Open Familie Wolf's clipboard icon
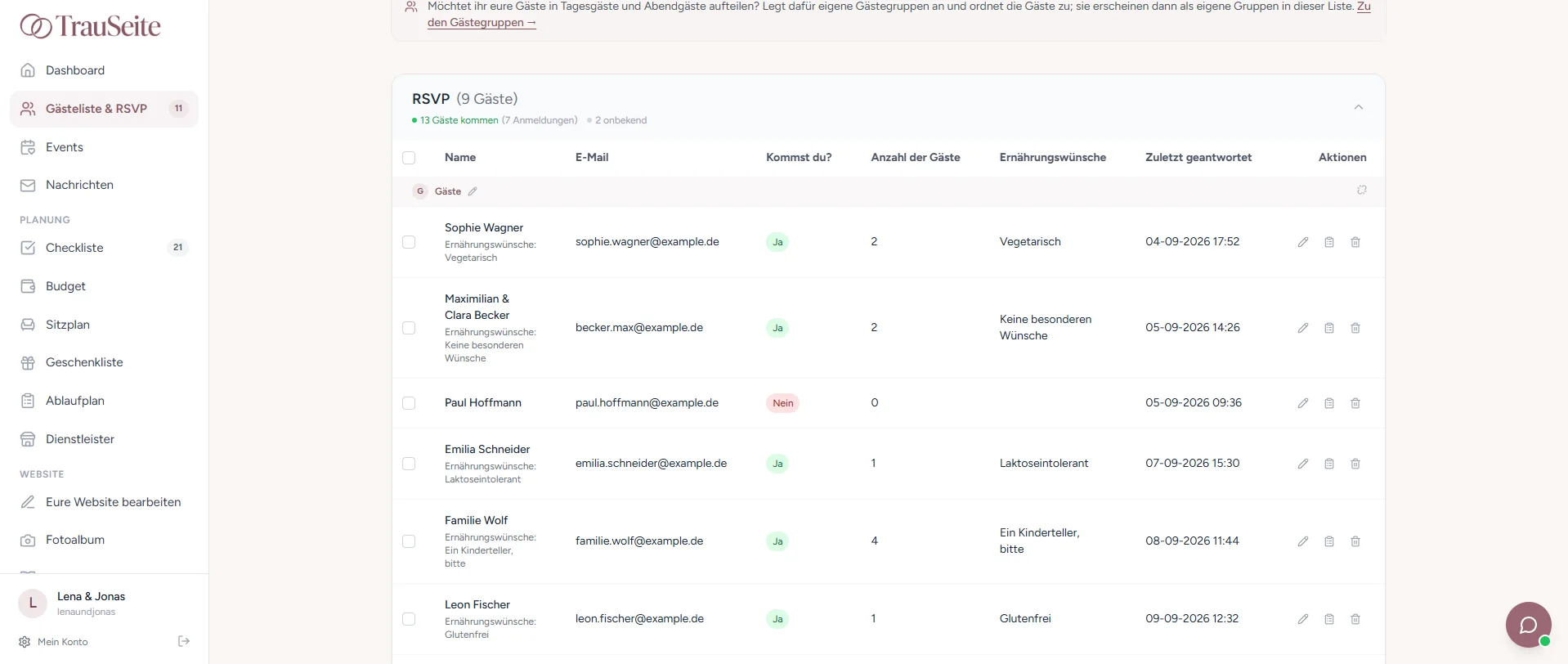Viewport: 1568px width, 664px height. [x=1329, y=541]
